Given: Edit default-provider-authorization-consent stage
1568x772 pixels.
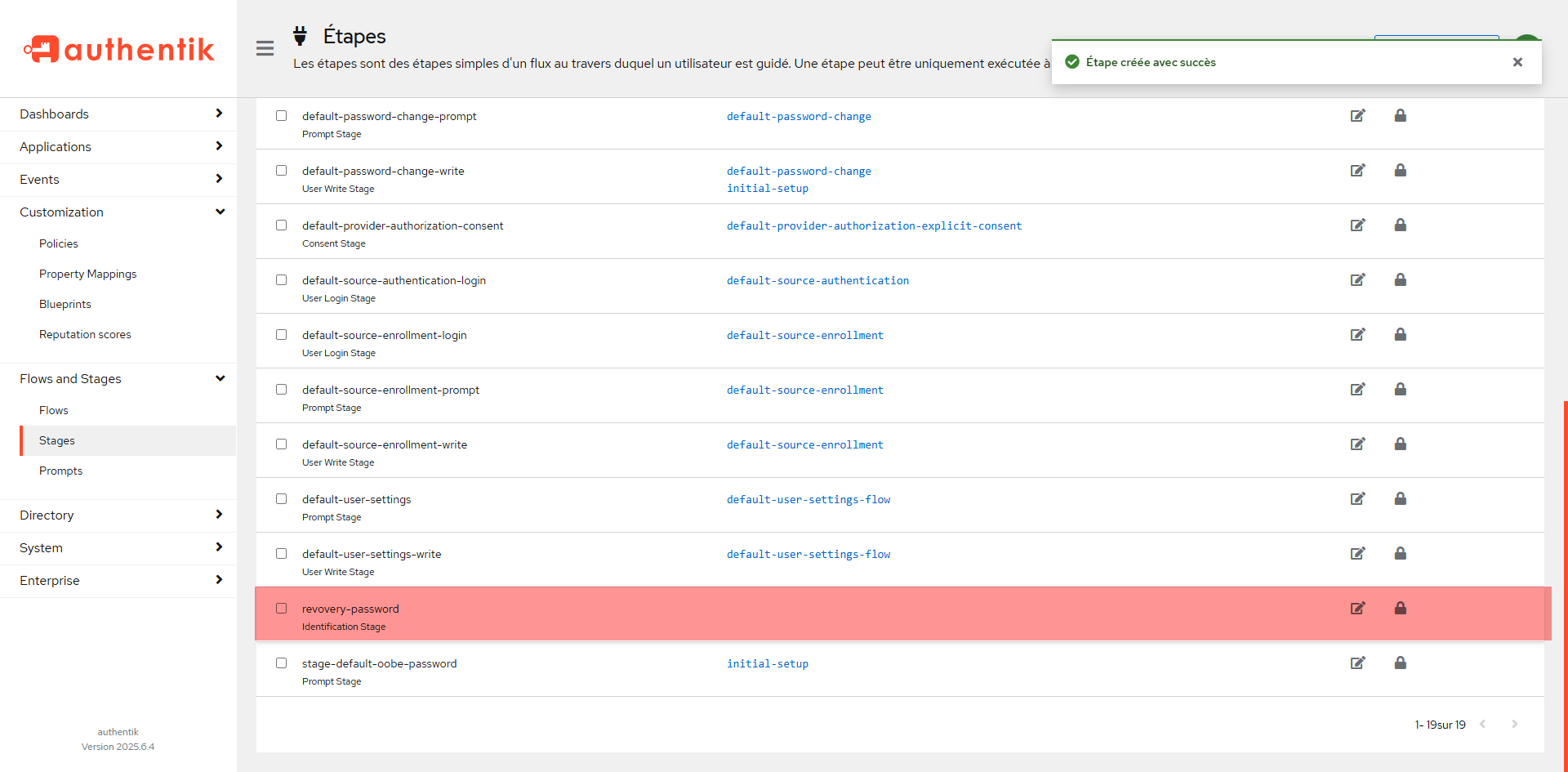Looking at the screenshot, I should (x=1357, y=225).
